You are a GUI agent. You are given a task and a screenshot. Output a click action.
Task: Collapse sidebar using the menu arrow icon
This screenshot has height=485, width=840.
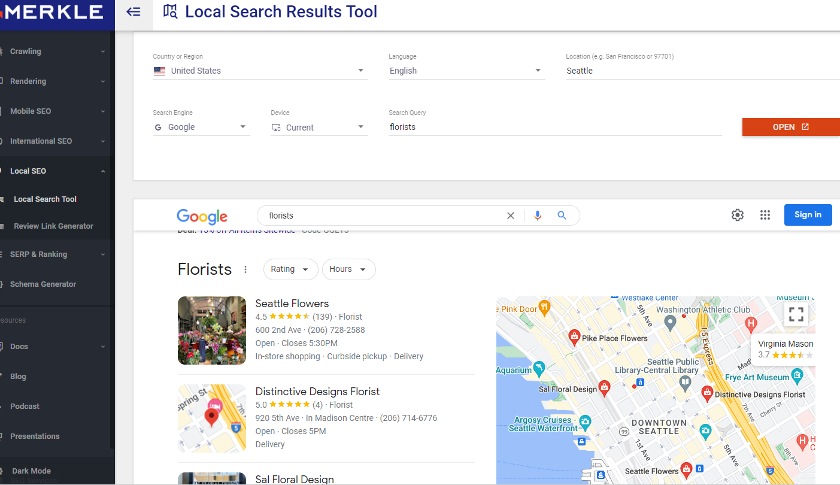coord(133,11)
